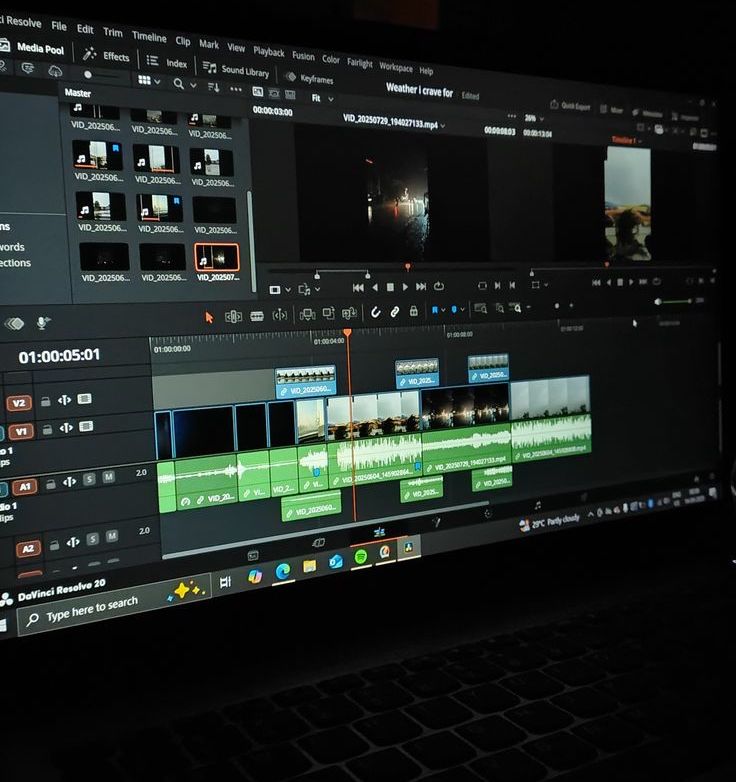736x782 pixels.
Task: Open the Fit zoom dropdown in viewer
Action: 322,98
